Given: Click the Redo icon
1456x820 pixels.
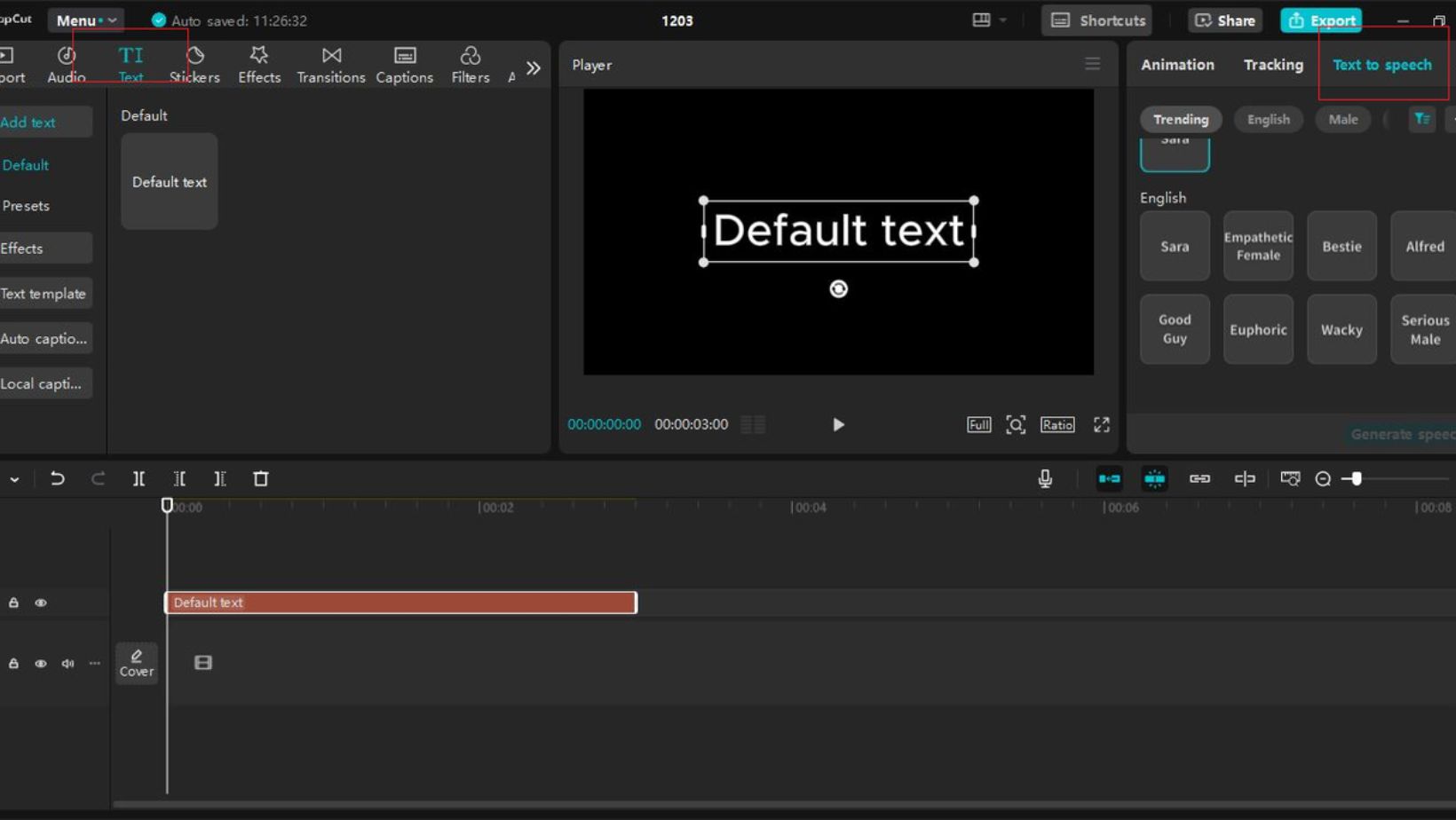Looking at the screenshot, I should (98, 479).
